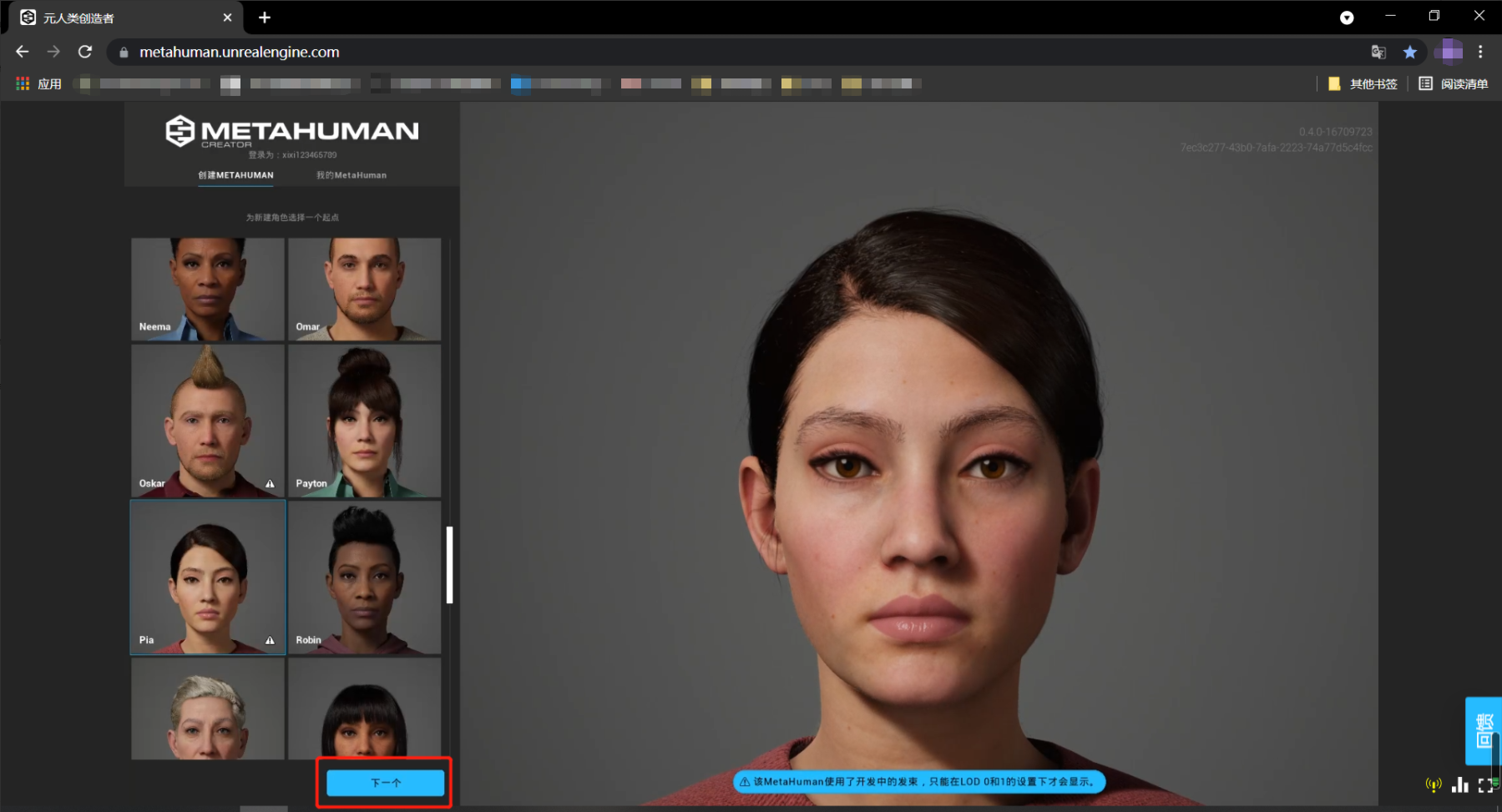The width and height of the screenshot is (1502, 812).
Task: Switch to the 创建METAHUMAN tab
Action: pyautogui.click(x=235, y=175)
